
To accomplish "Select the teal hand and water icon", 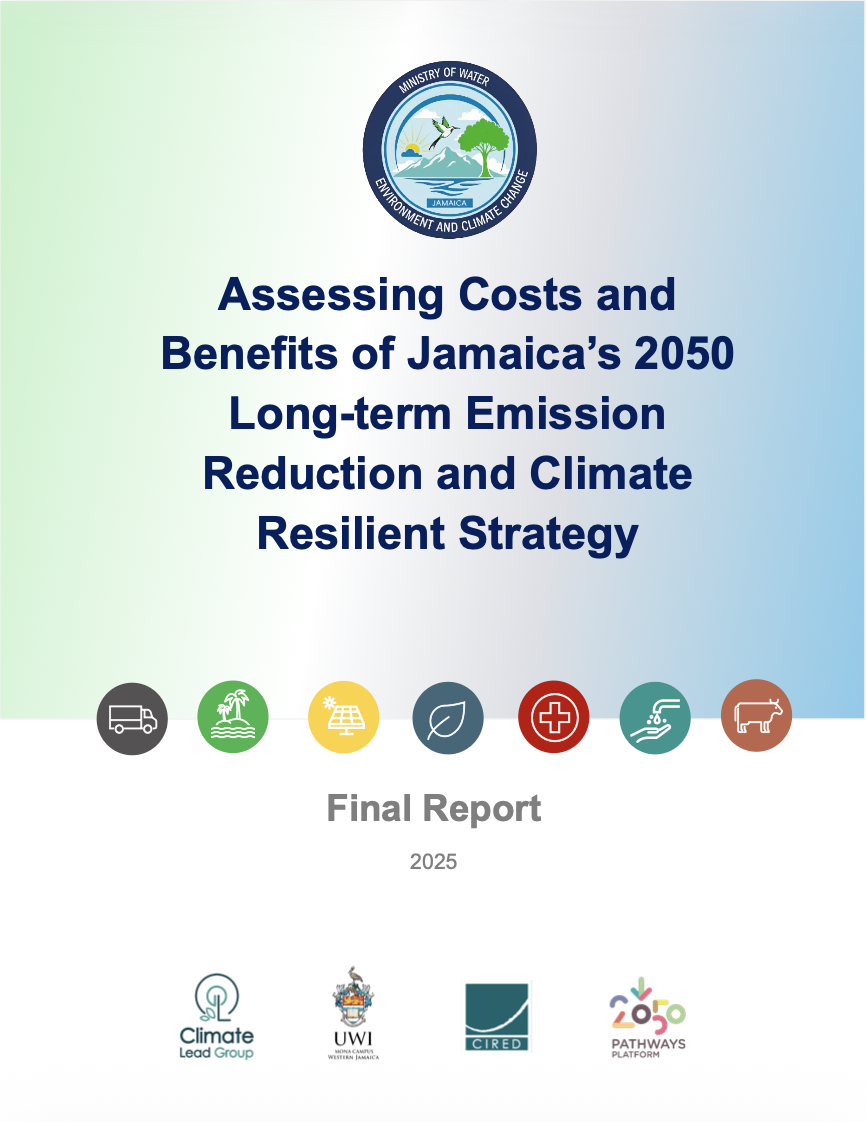I will (655, 718).
